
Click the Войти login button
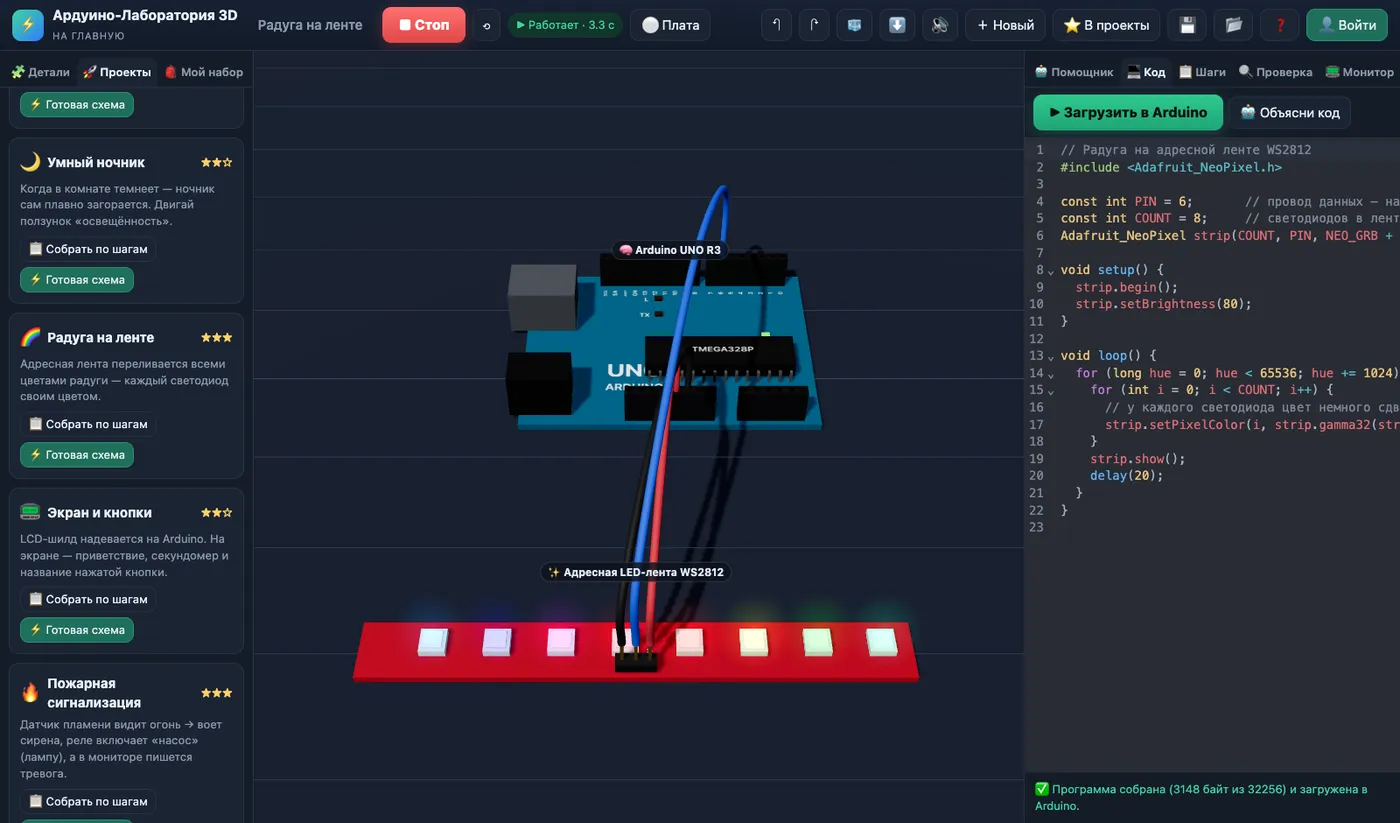click(x=1346, y=25)
